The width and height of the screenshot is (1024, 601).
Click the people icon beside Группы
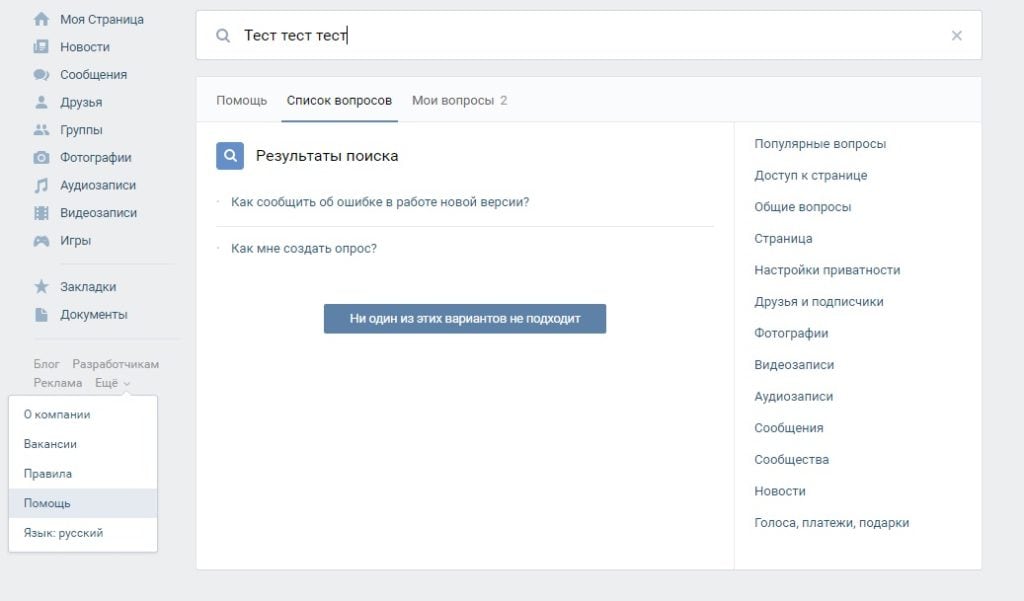41,130
